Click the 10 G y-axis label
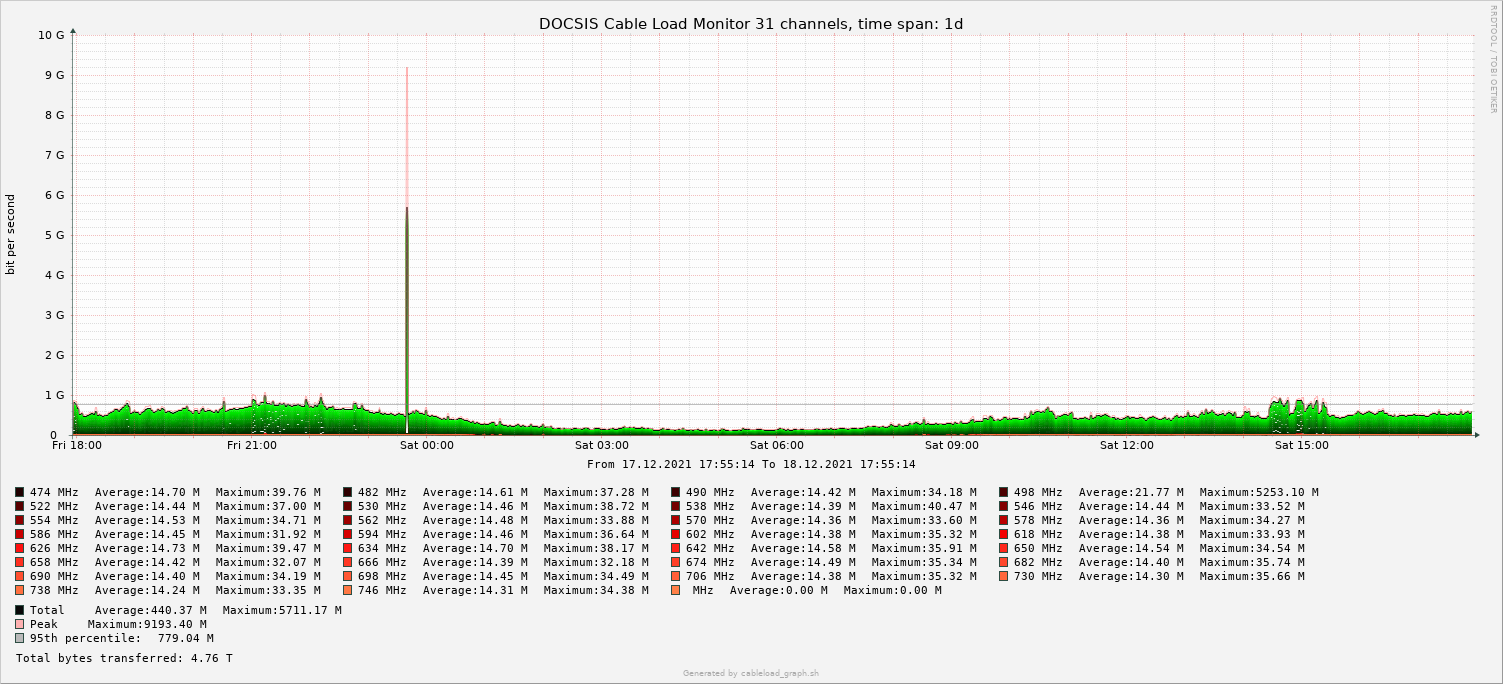Image resolution: width=1503 pixels, height=684 pixels. click(x=51, y=35)
